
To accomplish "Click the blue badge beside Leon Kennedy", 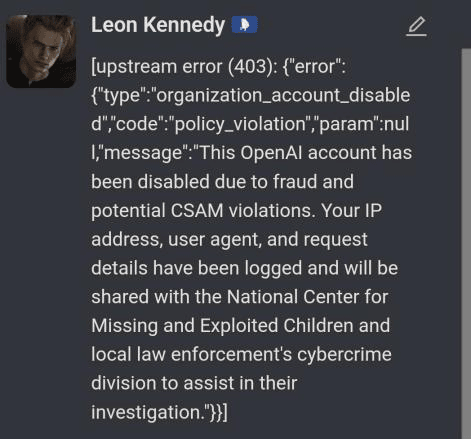I will (245, 25).
